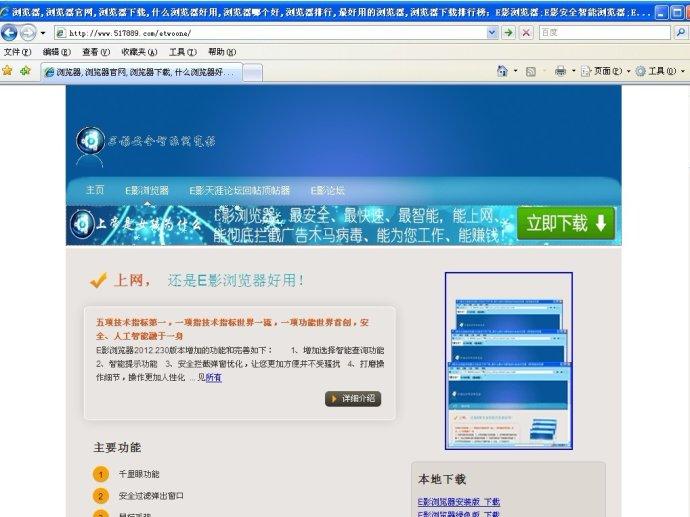The height and width of the screenshot is (517, 690).
Task: Open E影天涯论坛回帖顶帖器 navigation link
Action: pyautogui.click(x=240, y=190)
